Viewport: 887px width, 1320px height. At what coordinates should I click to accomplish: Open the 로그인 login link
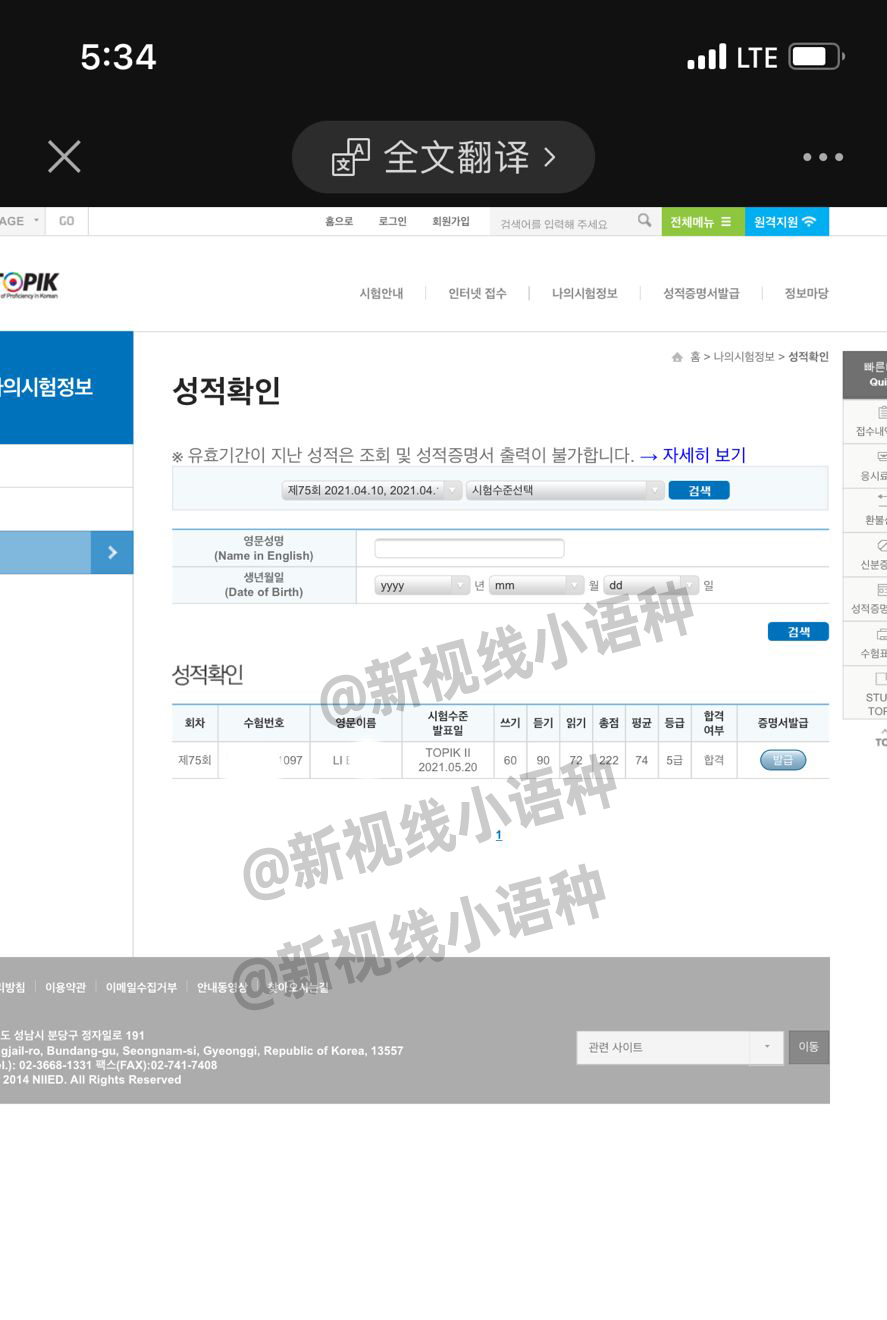click(x=392, y=221)
